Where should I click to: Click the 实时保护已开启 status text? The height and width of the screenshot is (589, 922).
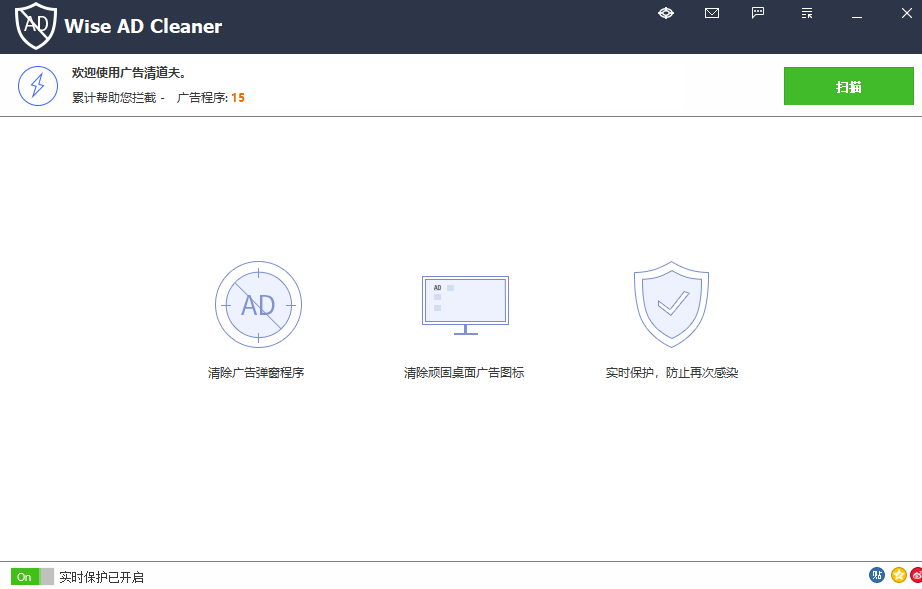click(101, 577)
